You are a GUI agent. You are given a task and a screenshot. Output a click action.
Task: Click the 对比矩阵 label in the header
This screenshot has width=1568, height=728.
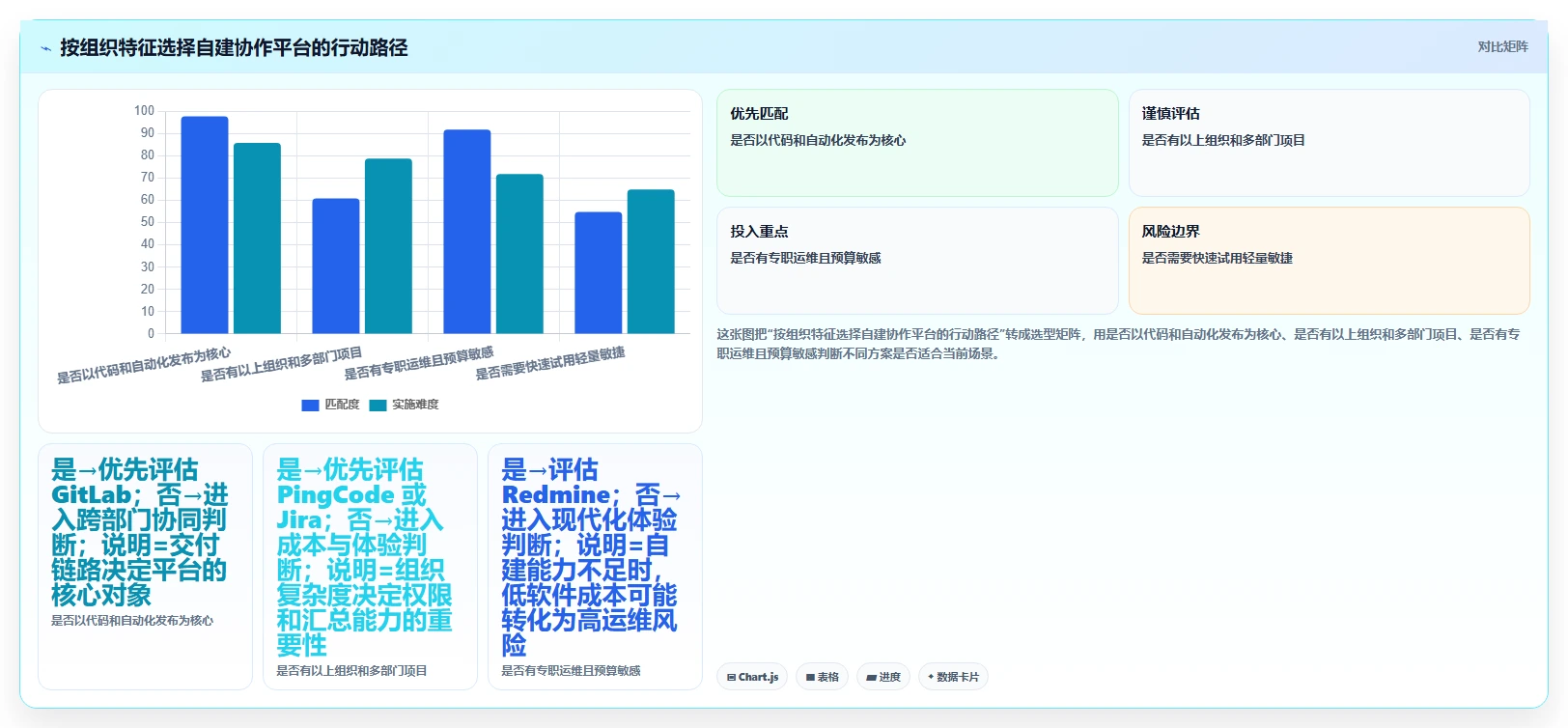(x=1502, y=46)
